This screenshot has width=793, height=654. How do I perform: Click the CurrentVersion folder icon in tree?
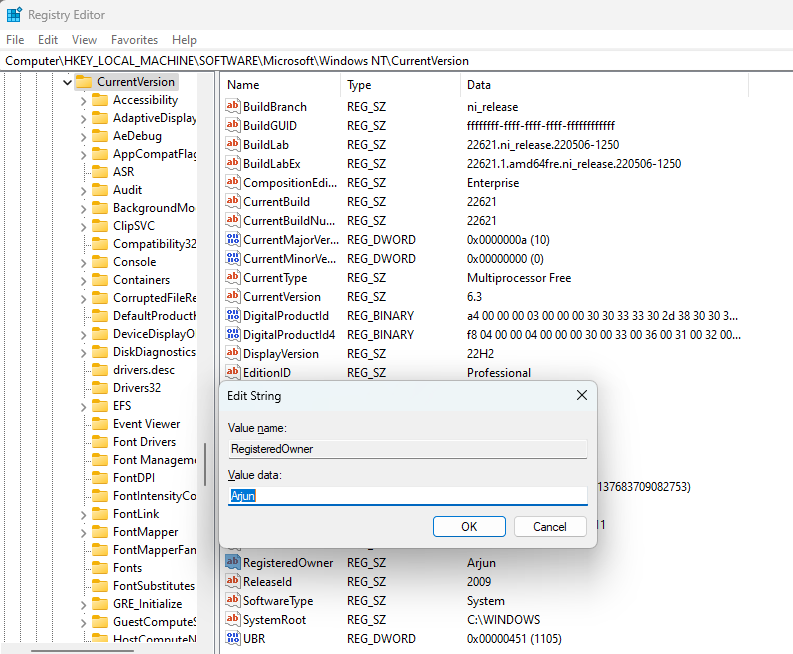(x=84, y=81)
